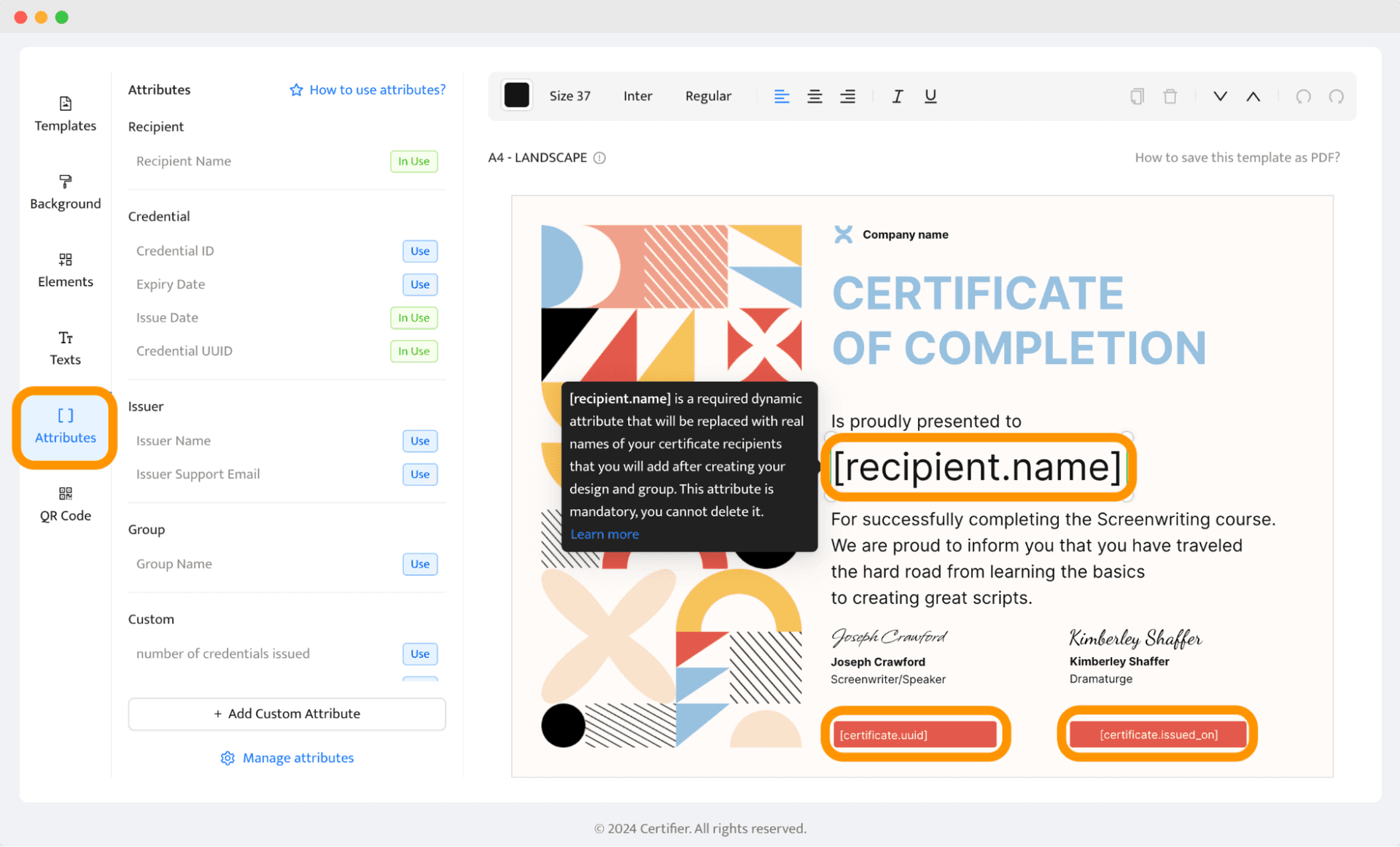Toggle italic formatting on text
The height and width of the screenshot is (847, 1400).
point(897,96)
